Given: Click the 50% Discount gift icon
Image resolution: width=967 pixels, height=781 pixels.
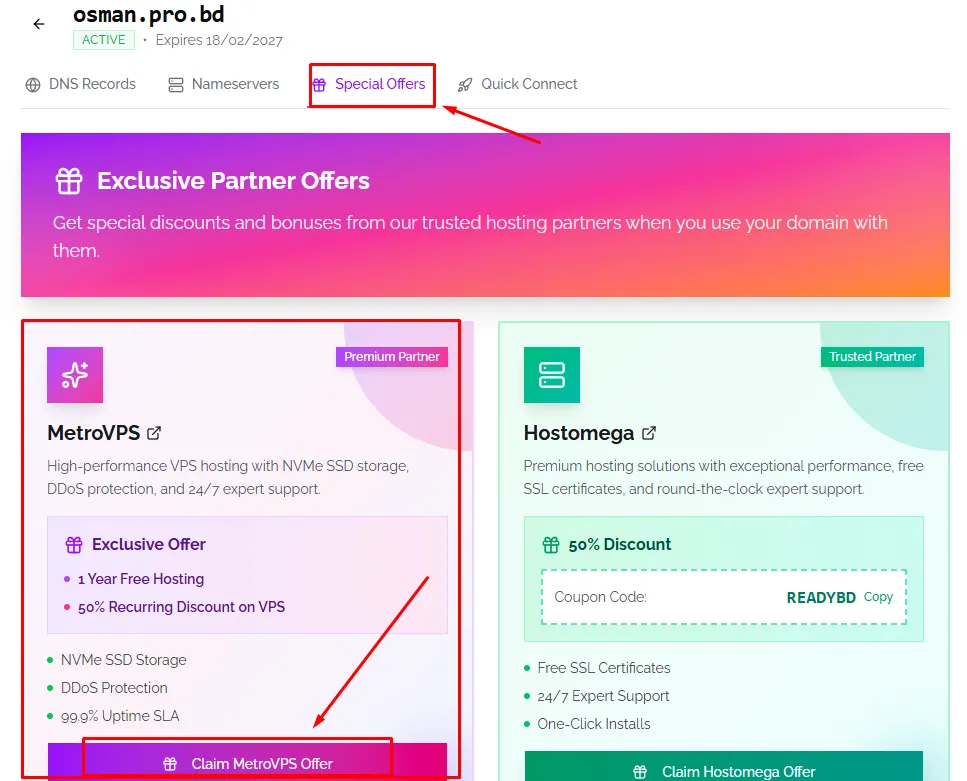Looking at the screenshot, I should 551,545.
